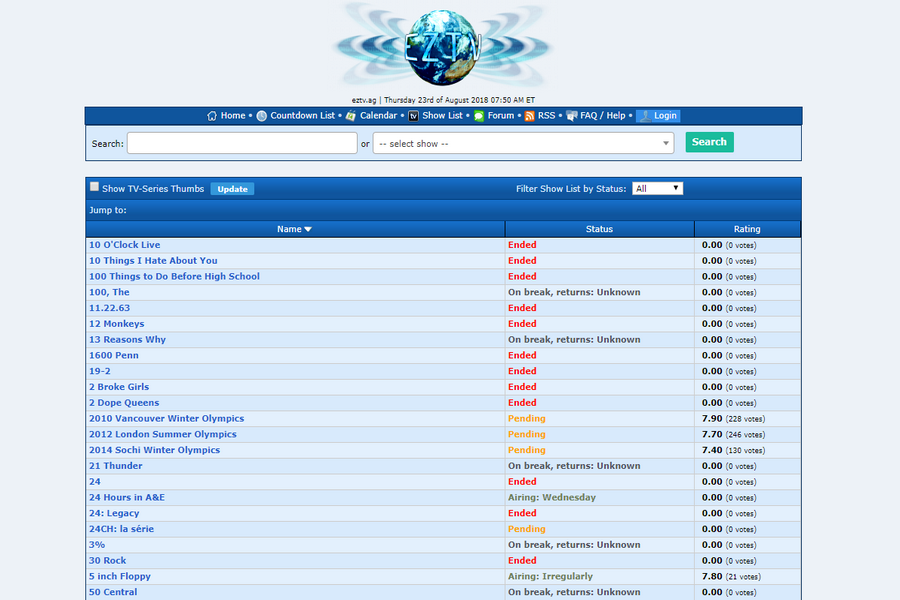Open the 21 Thunder show link
Image resolution: width=900 pixels, height=600 pixels.
click(115, 466)
